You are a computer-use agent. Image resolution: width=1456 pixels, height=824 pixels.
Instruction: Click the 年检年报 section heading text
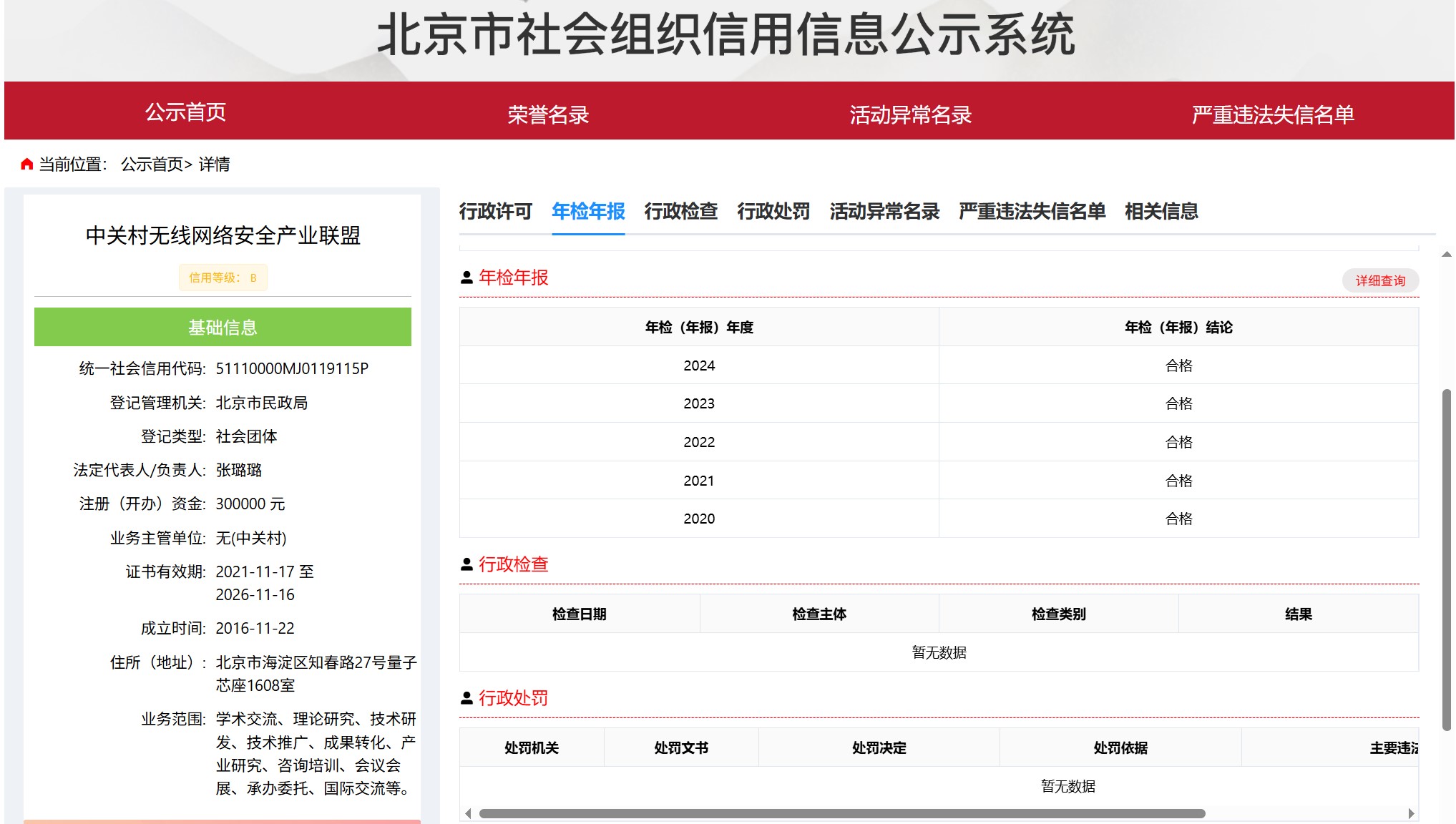point(514,278)
